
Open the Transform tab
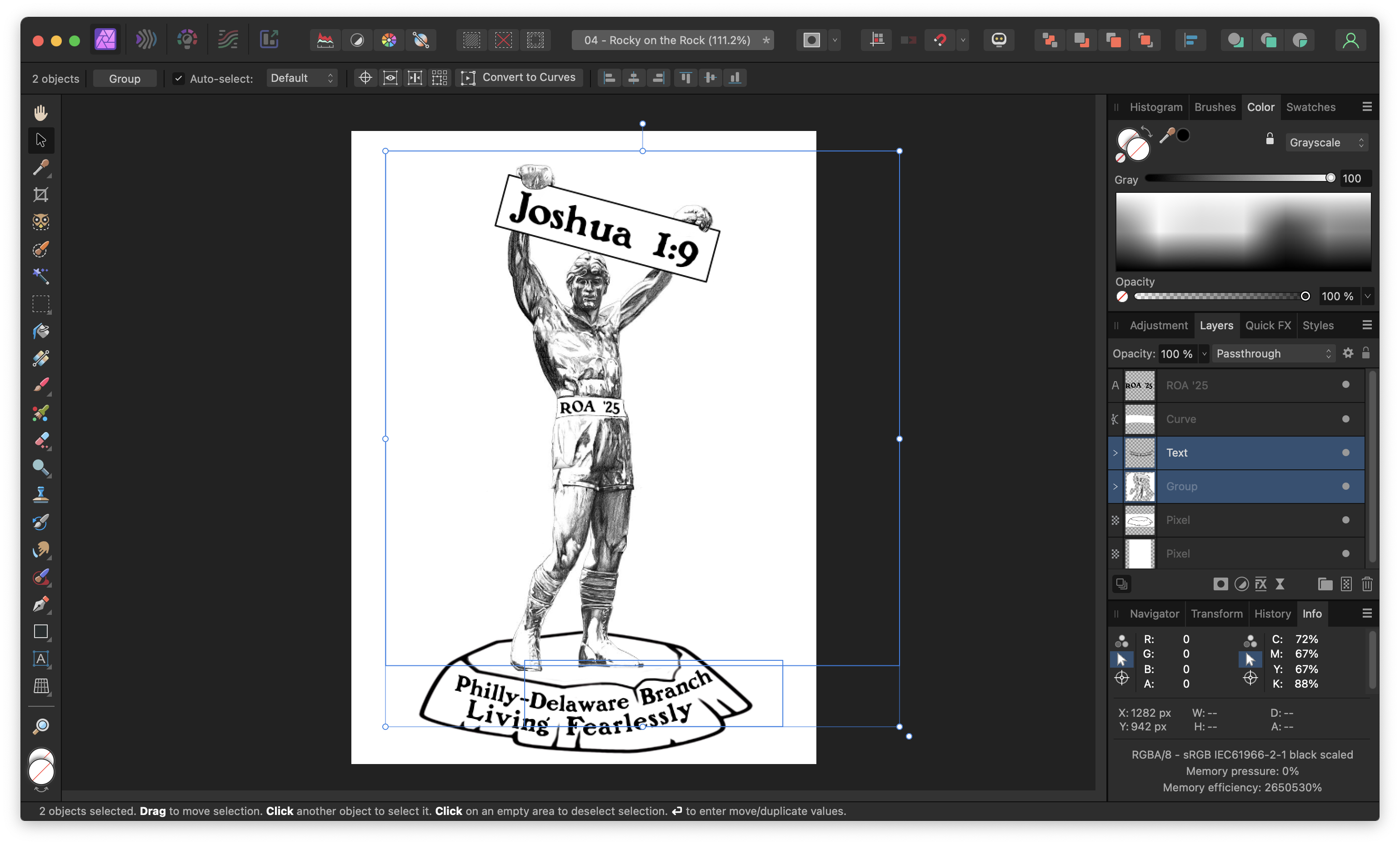click(x=1216, y=614)
